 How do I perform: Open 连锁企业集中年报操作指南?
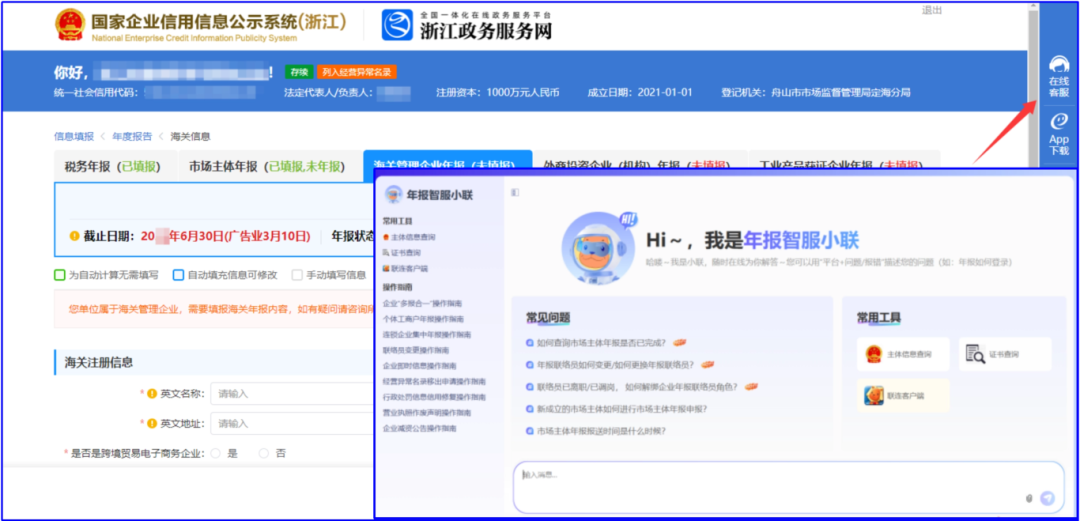point(427,335)
